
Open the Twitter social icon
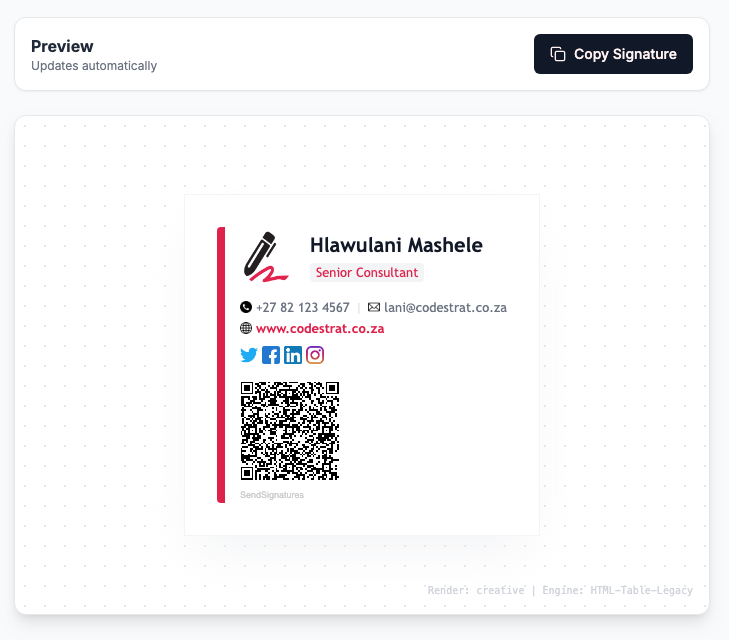pos(249,355)
